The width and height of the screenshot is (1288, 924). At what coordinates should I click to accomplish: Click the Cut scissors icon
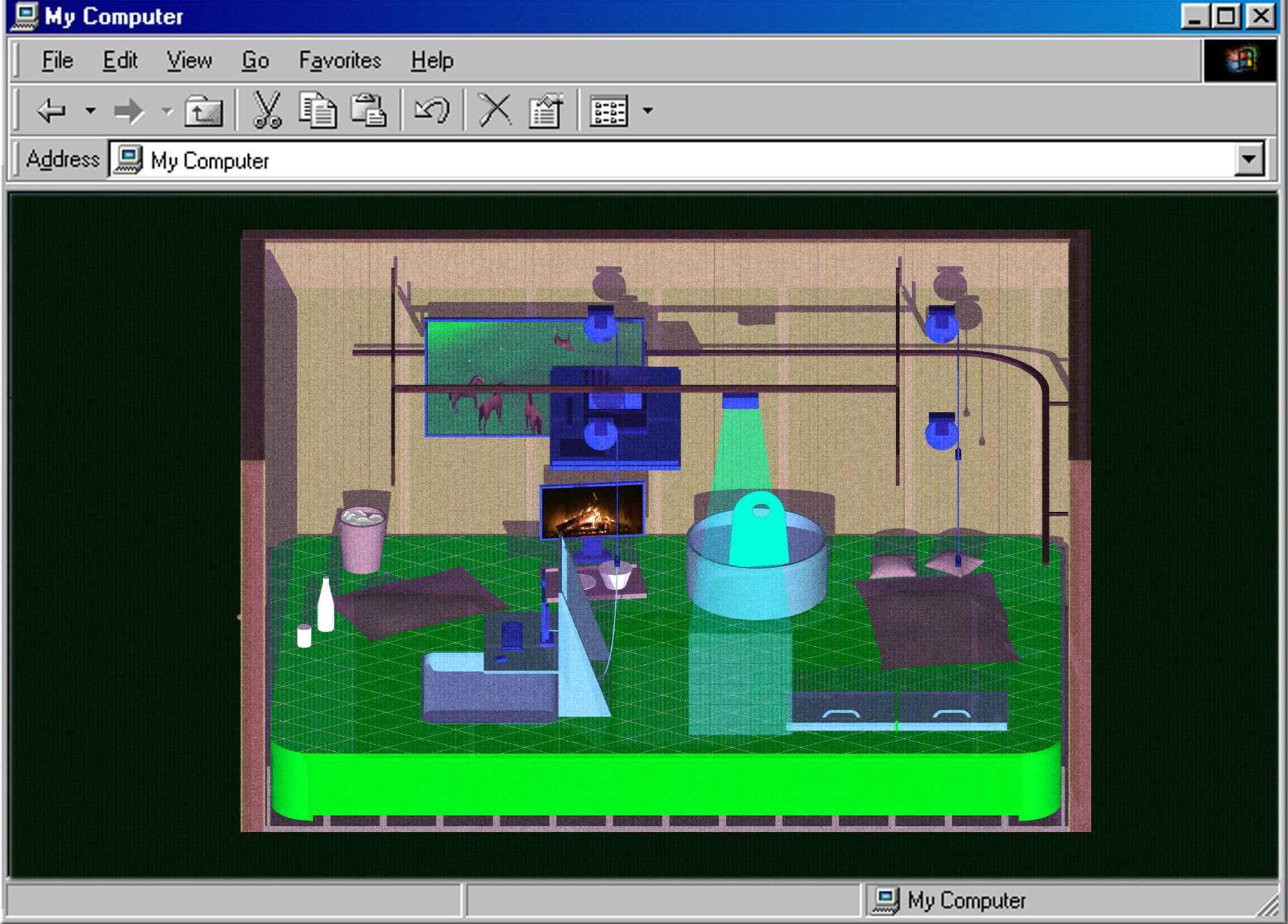267,110
